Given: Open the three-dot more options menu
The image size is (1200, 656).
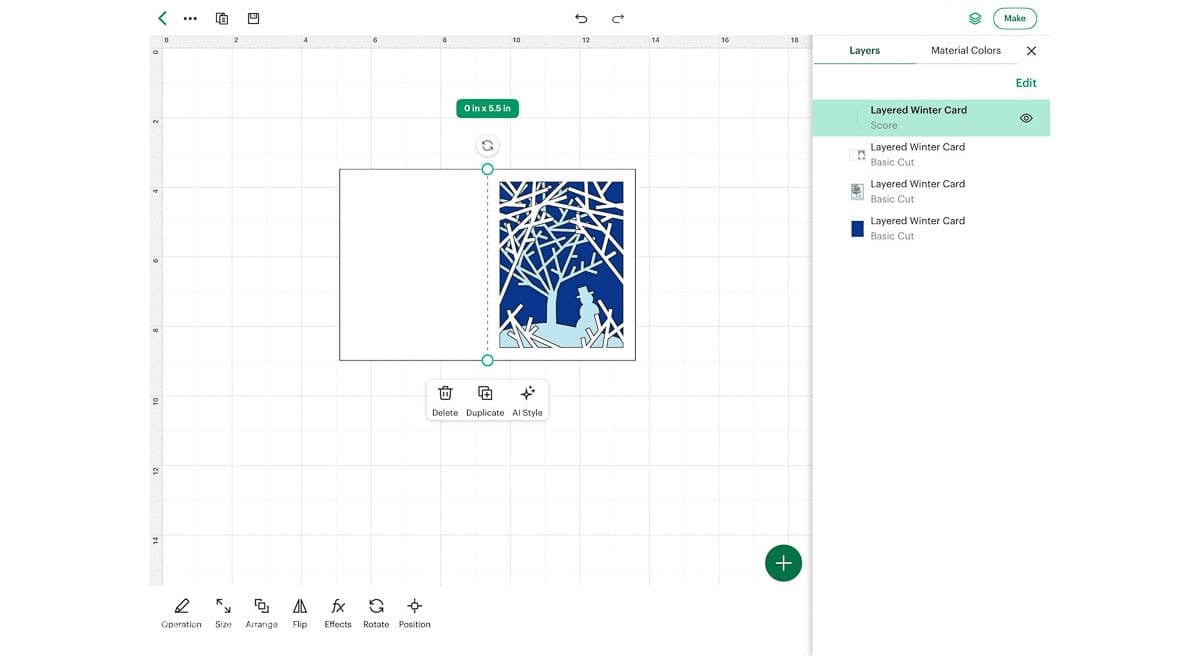Looking at the screenshot, I should click(x=191, y=18).
